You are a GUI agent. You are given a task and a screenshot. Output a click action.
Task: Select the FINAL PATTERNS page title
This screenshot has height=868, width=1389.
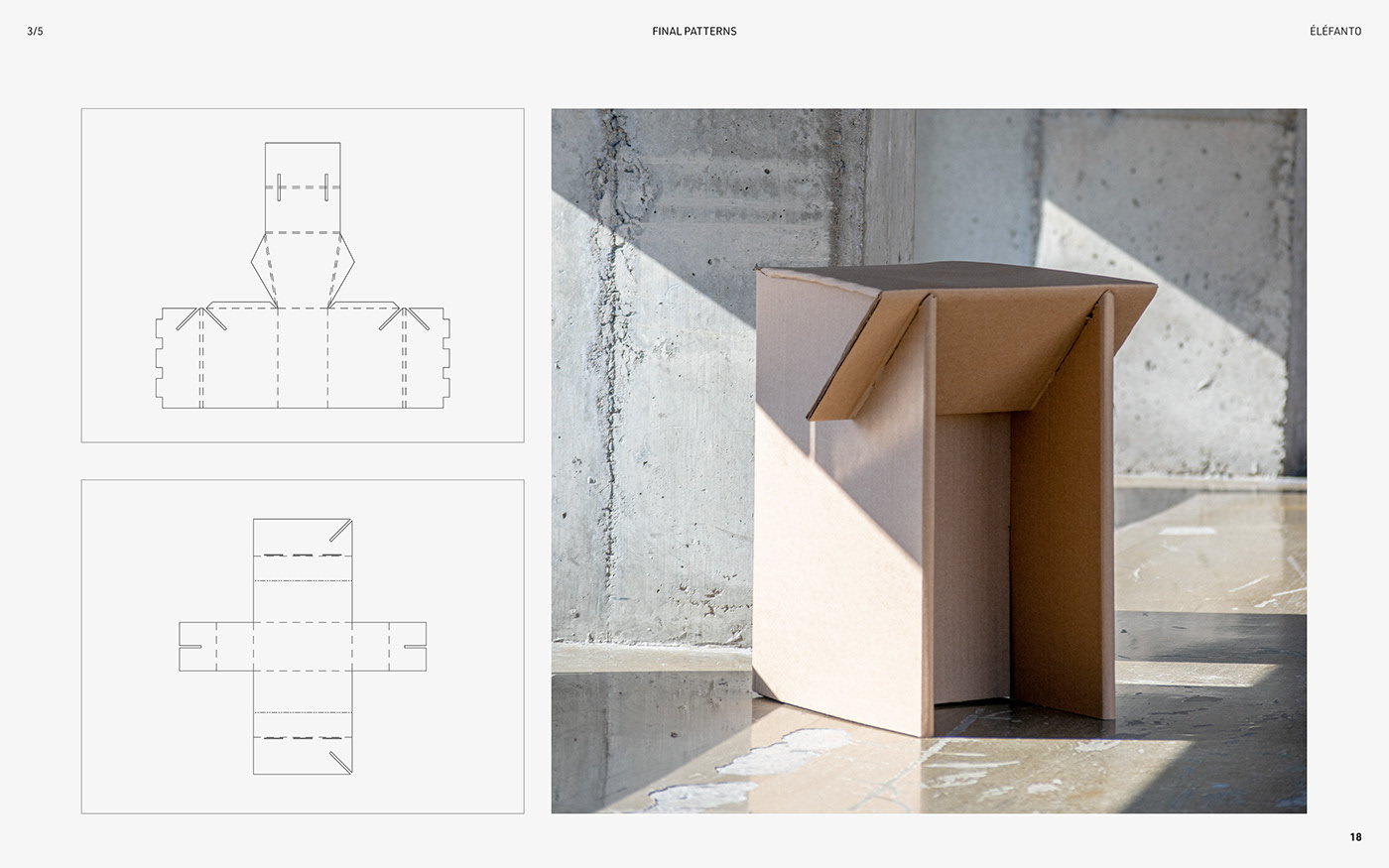(694, 31)
